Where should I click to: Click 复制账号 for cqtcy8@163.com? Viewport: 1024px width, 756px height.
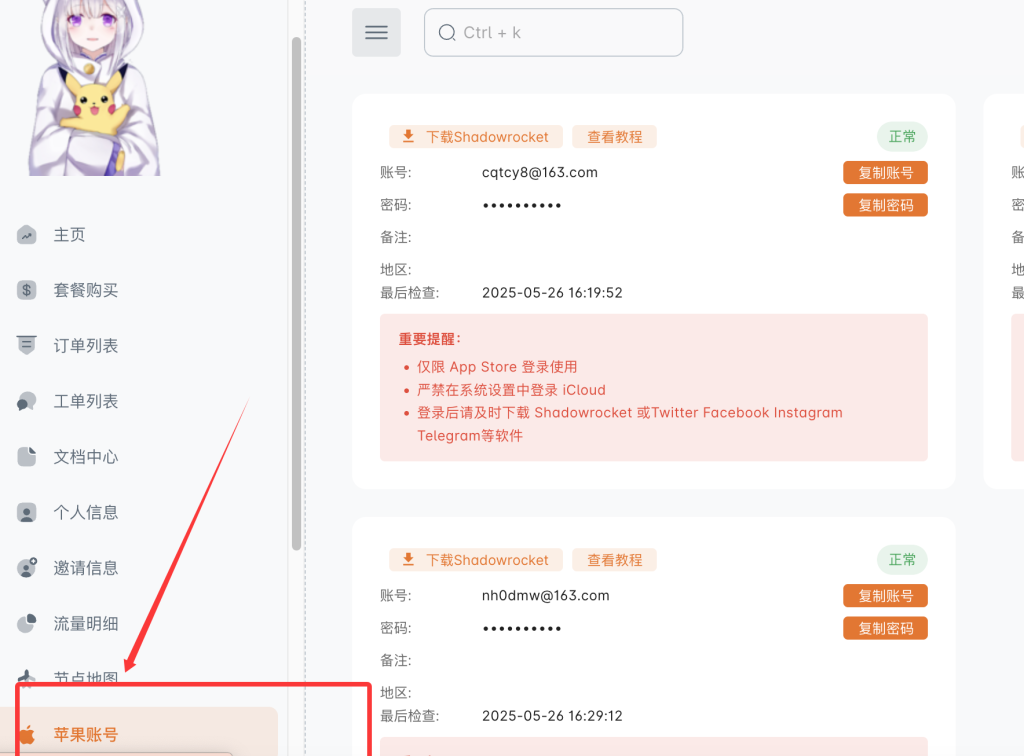[885, 172]
